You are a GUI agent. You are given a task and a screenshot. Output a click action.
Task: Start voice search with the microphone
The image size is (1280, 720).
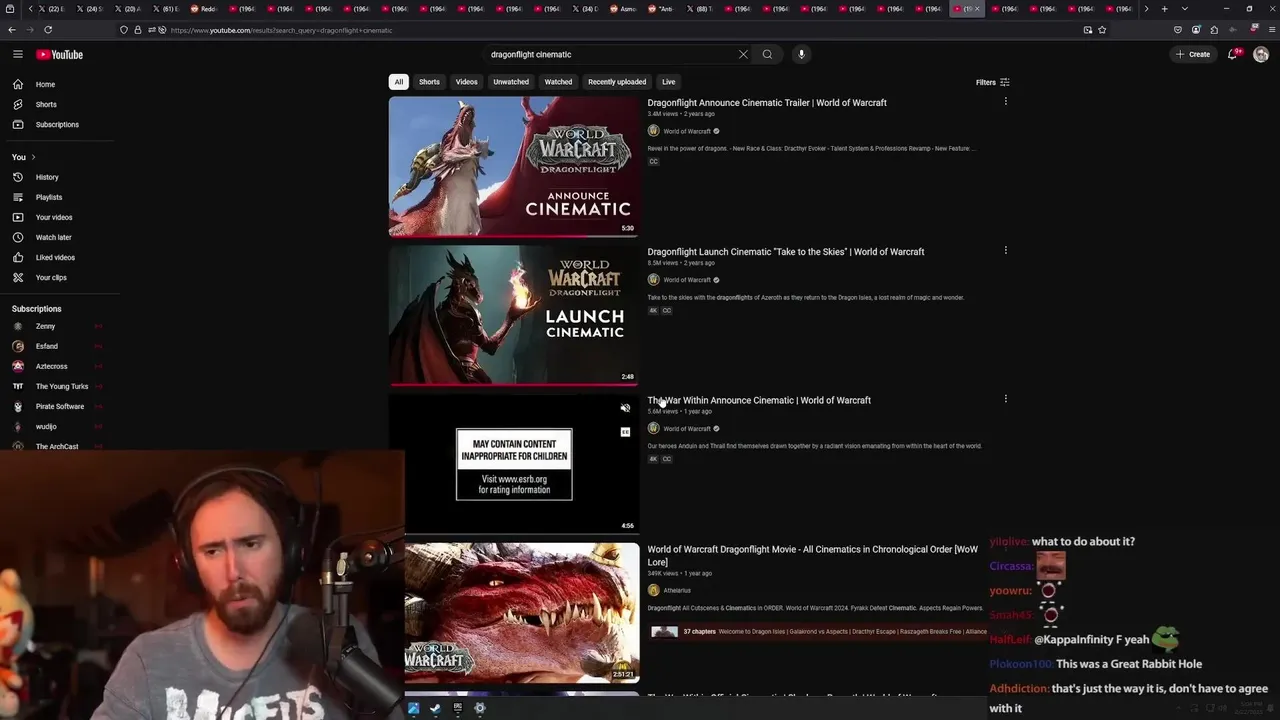click(801, 54)
